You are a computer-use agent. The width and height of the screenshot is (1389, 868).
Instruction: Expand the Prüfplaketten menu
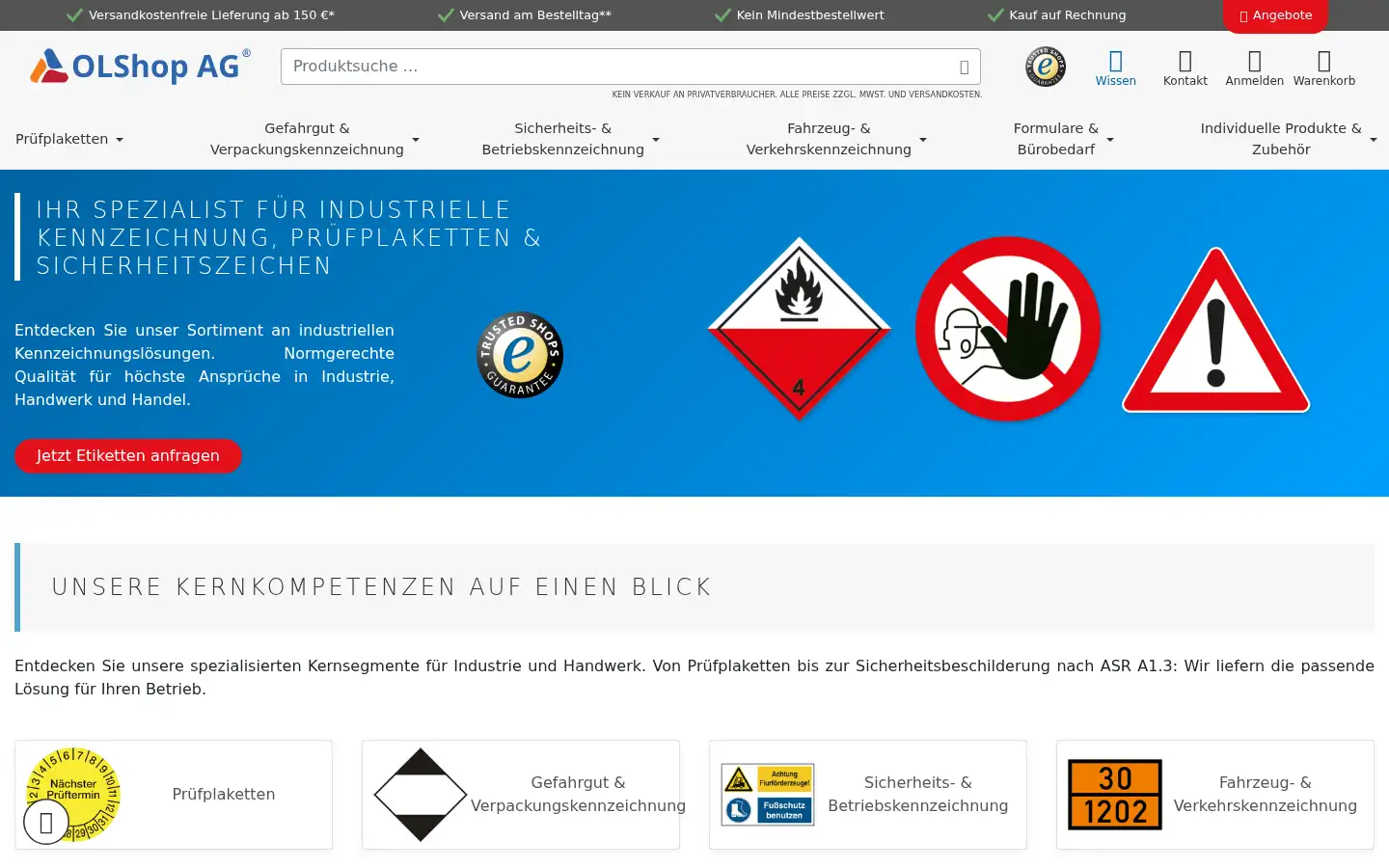tap(69, 139)
